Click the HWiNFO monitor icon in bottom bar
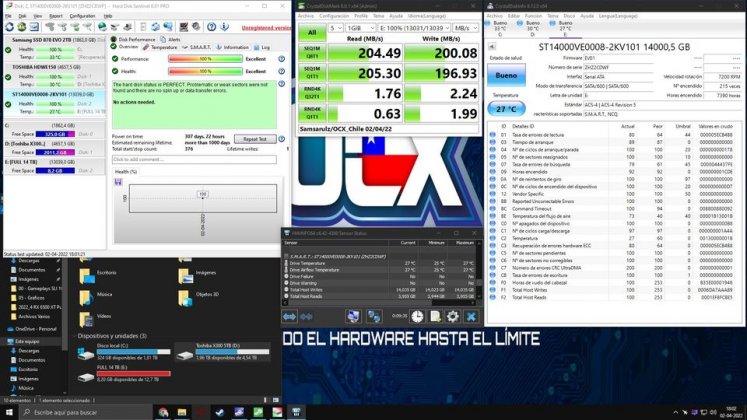Image resolution: width=747 pixels, height=420 pixels. coord(353,316)
